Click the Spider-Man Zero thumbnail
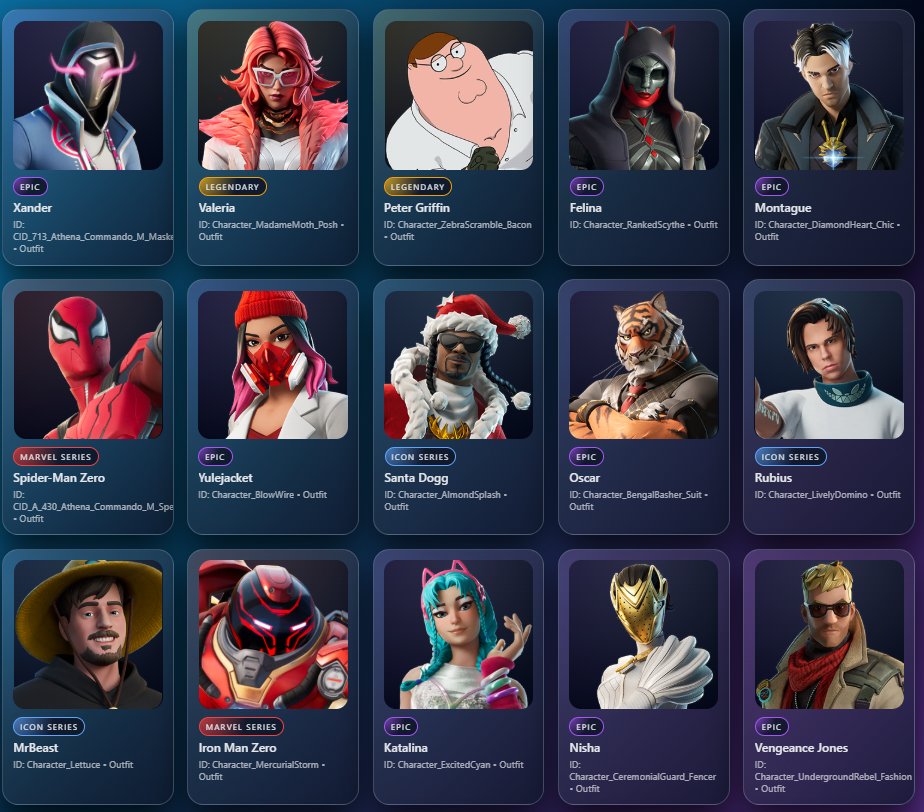This screenshot has height=812, width=924. [x=88, y=365]
